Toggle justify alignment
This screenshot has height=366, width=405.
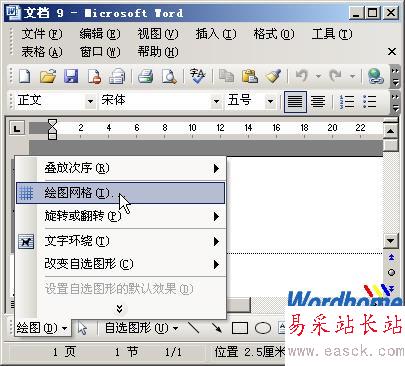pyautogui.click(x=295, y=101)
